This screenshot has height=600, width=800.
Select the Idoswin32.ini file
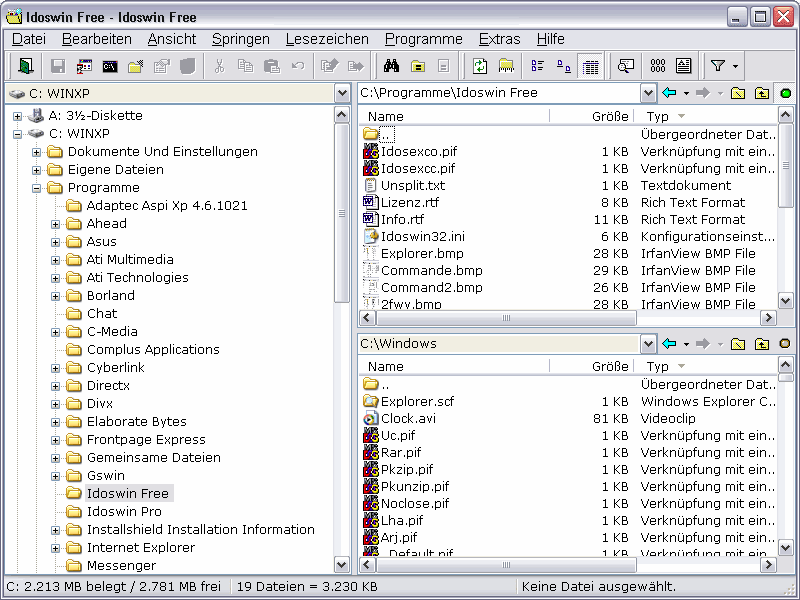tap(422, 237)
